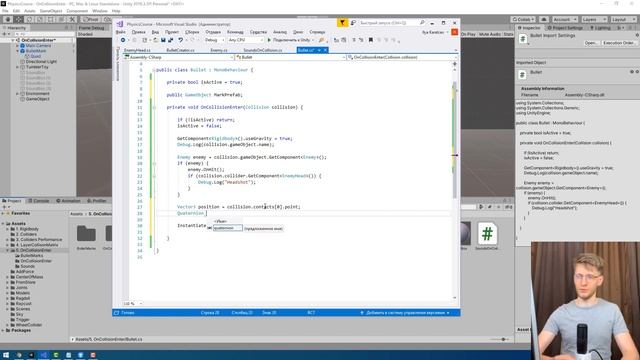
Task: Open the Assembly-CSharp project dropdown
Action: point(179,58)
